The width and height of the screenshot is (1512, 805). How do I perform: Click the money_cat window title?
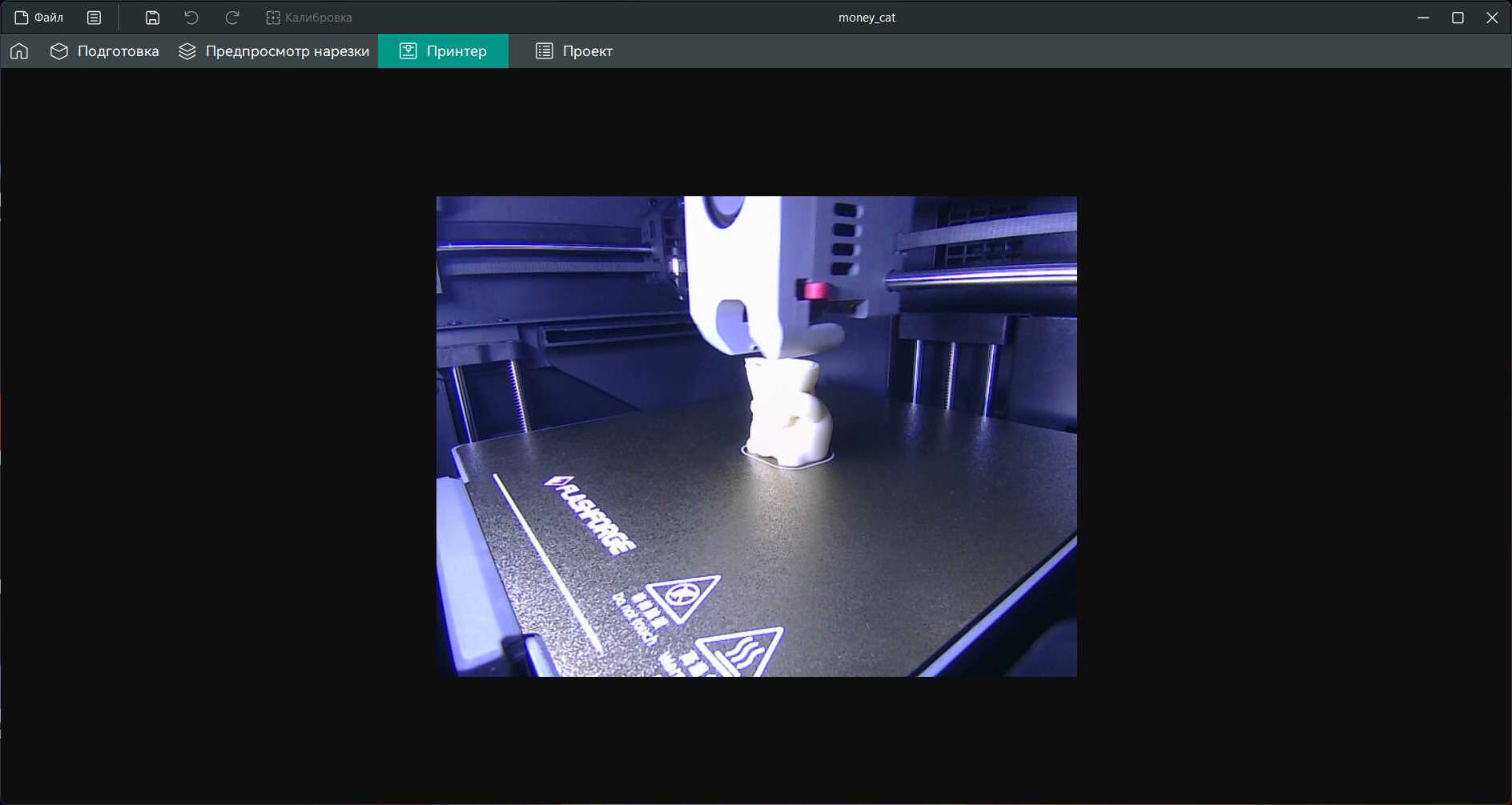click(867, 18)
